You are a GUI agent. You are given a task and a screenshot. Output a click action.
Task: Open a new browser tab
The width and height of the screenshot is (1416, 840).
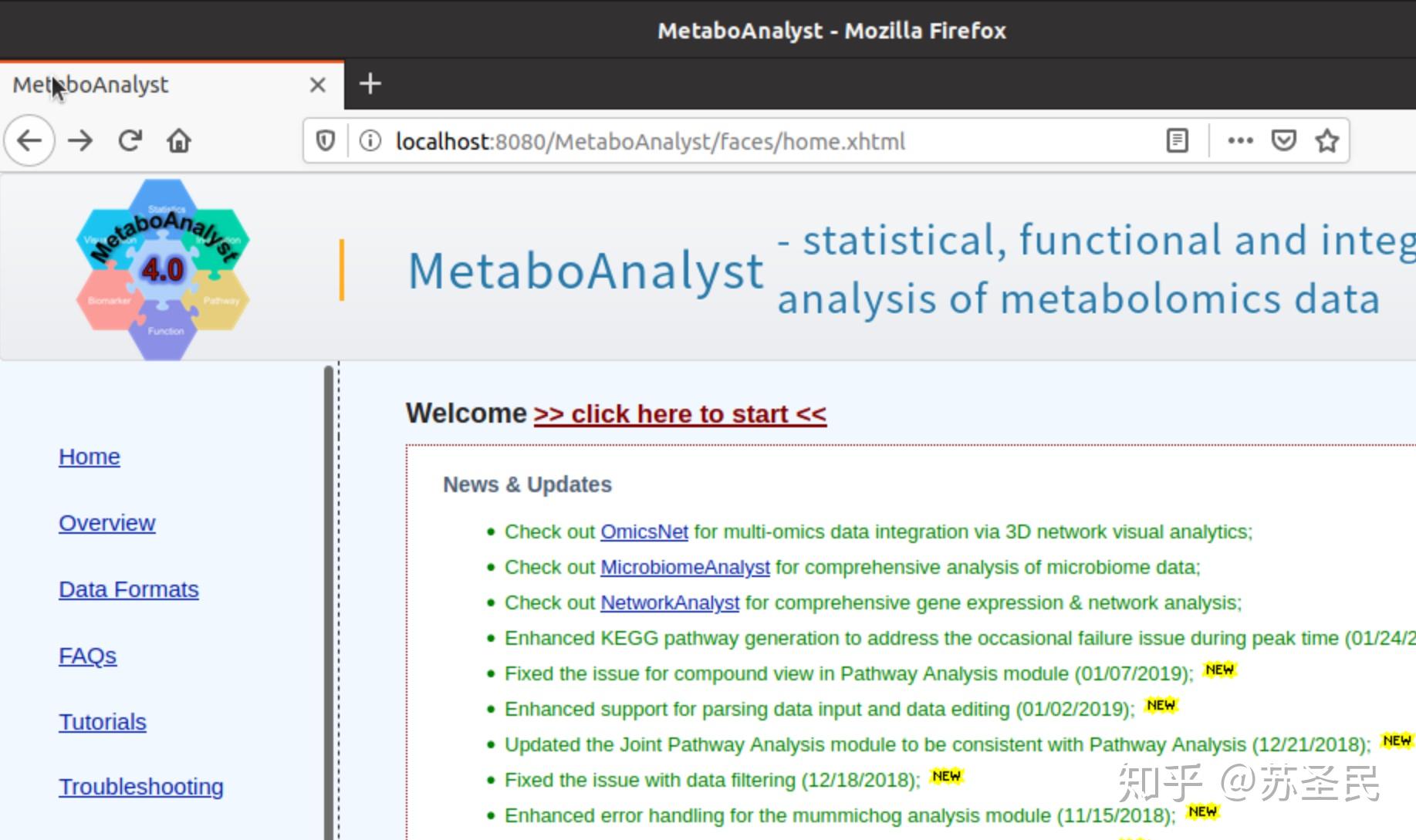[370, 83]
